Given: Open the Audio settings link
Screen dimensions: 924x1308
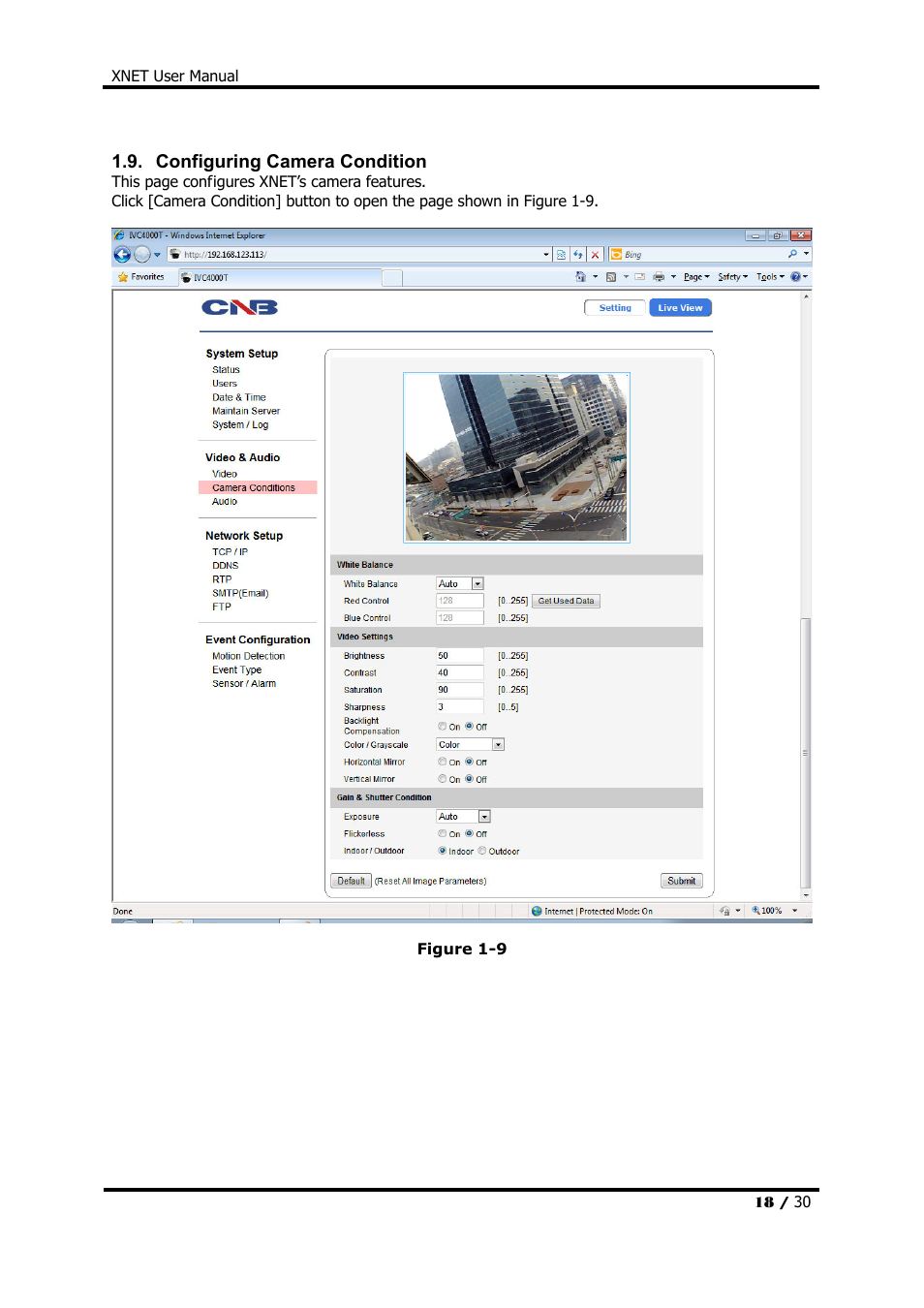Looking at the screenshot, I should pos(225,501).
